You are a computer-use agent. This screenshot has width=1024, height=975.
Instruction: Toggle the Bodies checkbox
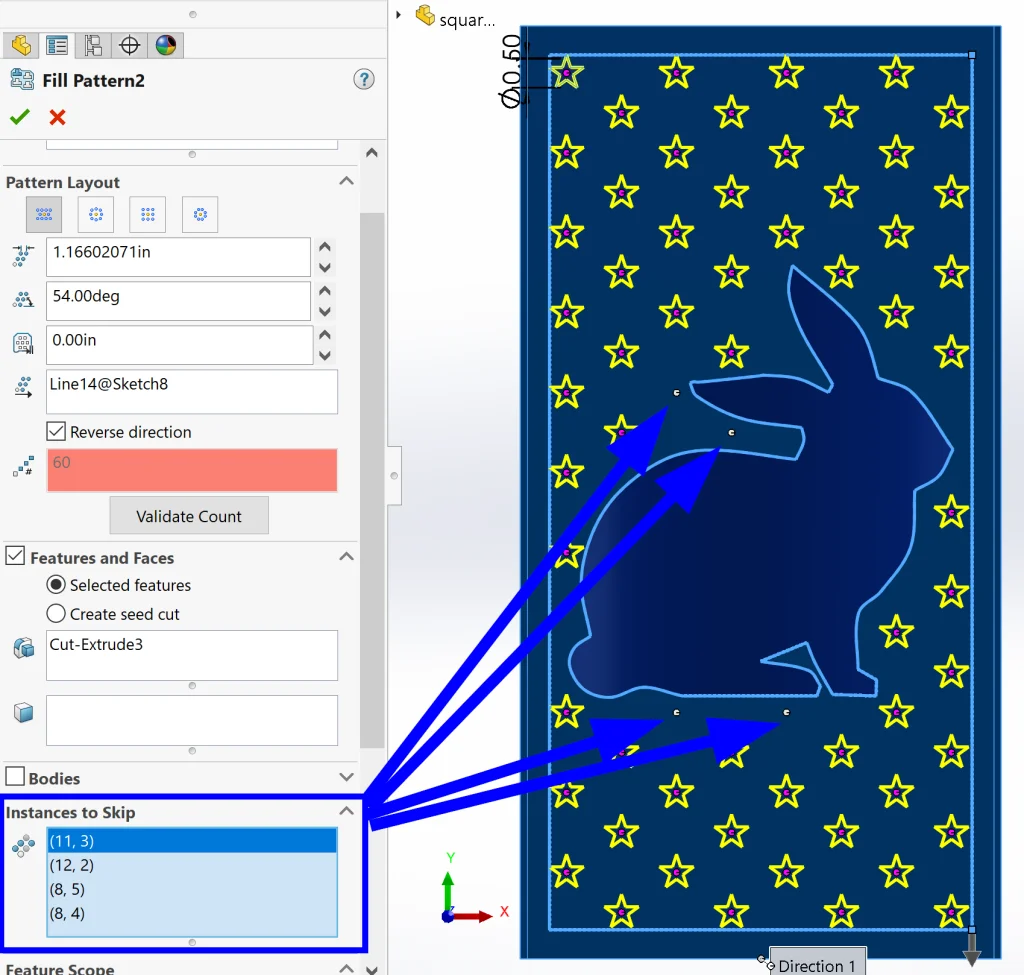tap(15, 776)
